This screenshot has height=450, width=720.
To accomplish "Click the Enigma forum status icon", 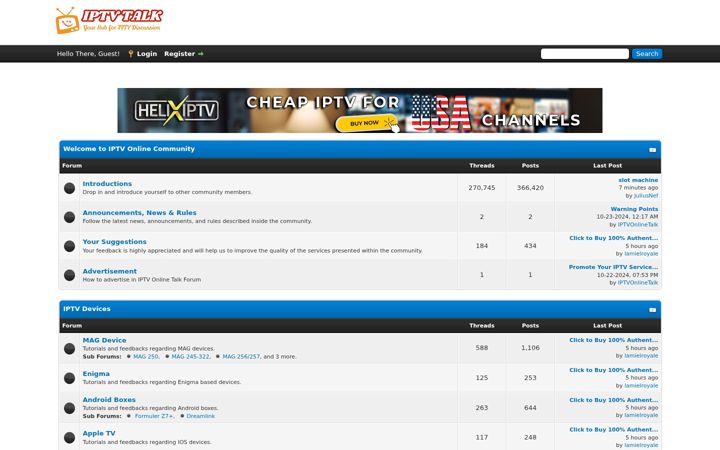I will (69, 378).
